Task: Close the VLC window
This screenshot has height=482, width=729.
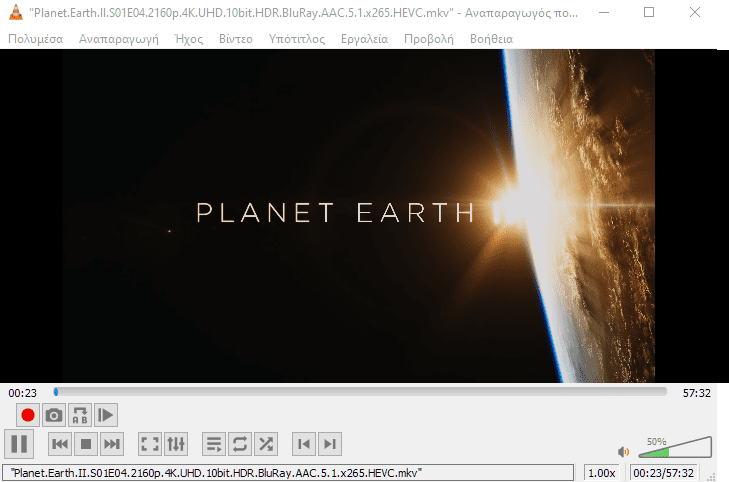Action: (695, 13)
